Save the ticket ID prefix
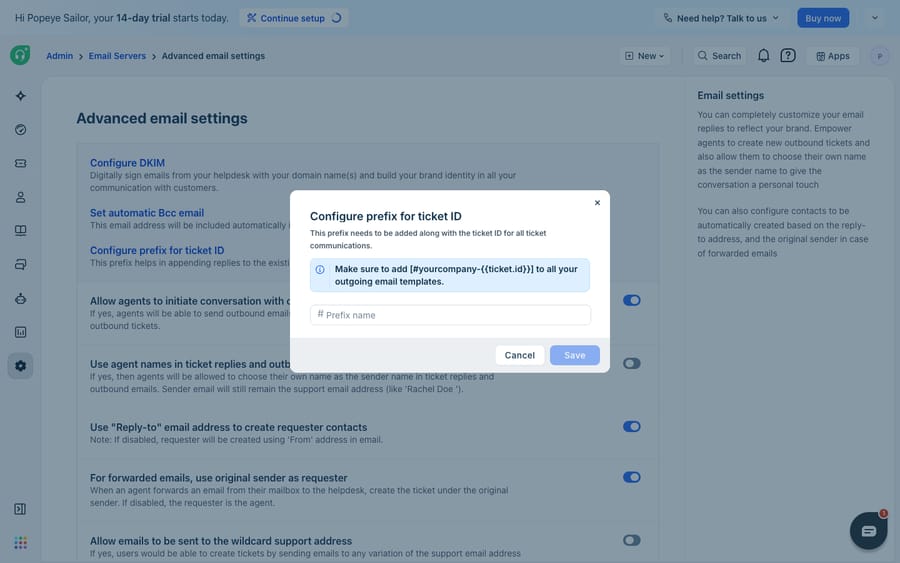The image size is (900, 563). click(575, 355)
